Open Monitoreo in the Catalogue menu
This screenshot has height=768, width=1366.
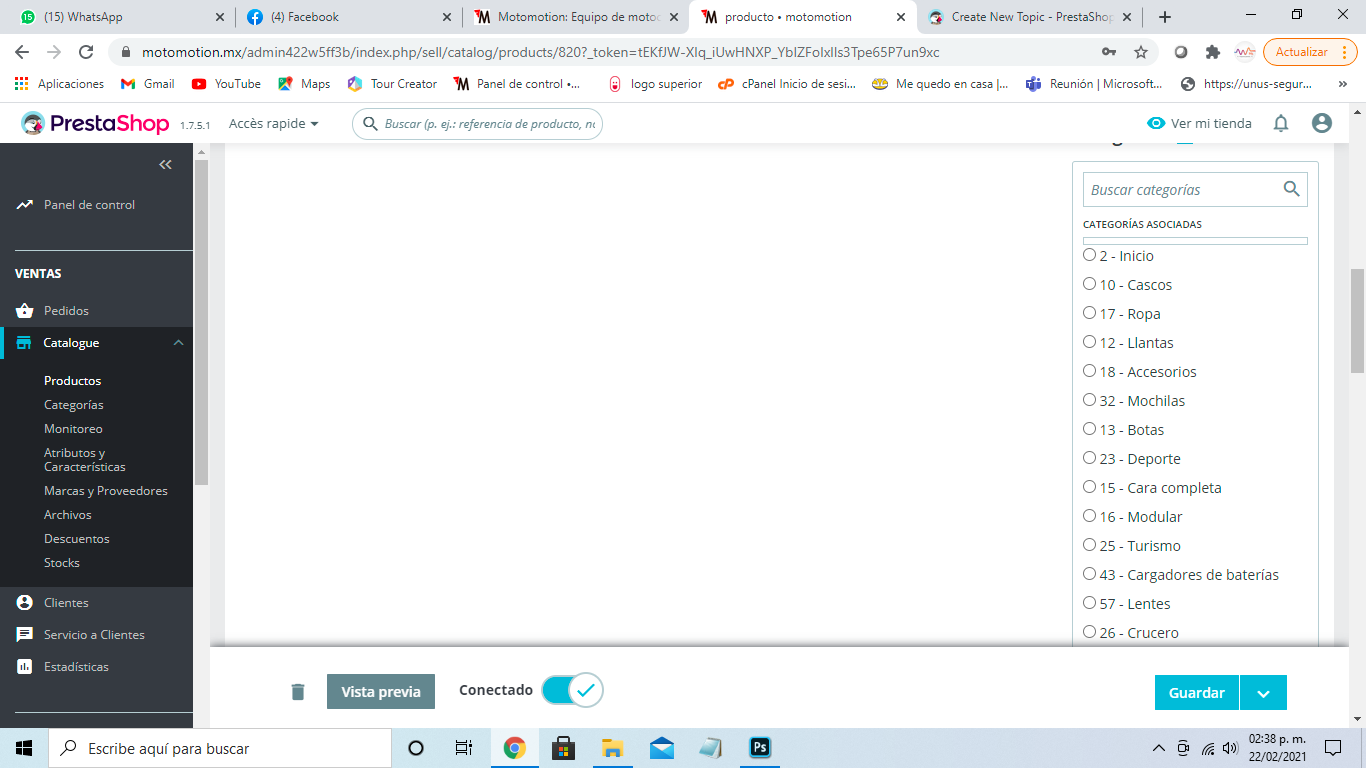point(73,429)
